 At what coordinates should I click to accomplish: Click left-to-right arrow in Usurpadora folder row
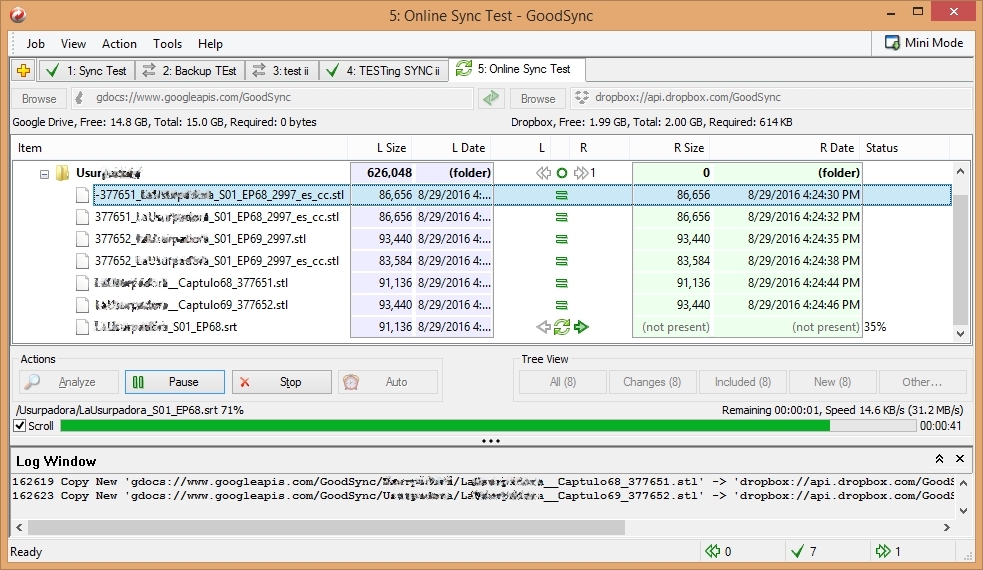coord(581,172)
